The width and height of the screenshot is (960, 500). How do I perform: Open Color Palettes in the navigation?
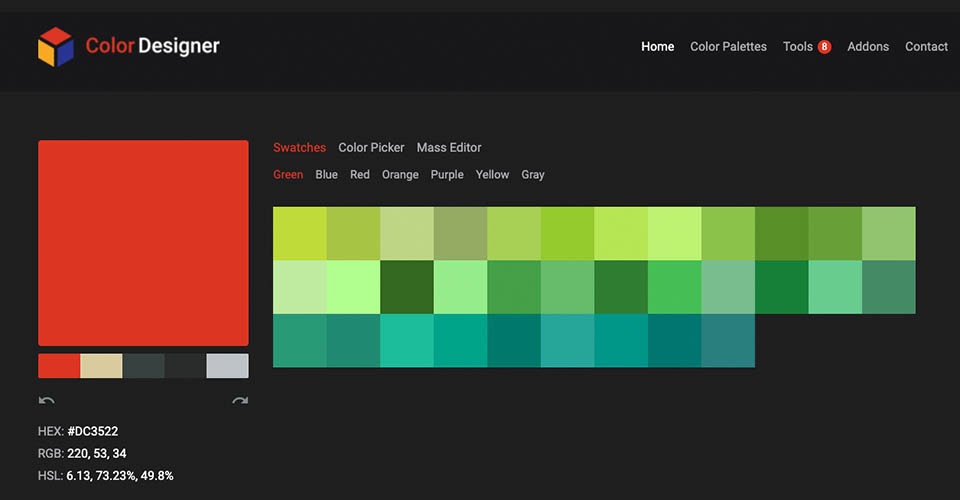[728, 47]
